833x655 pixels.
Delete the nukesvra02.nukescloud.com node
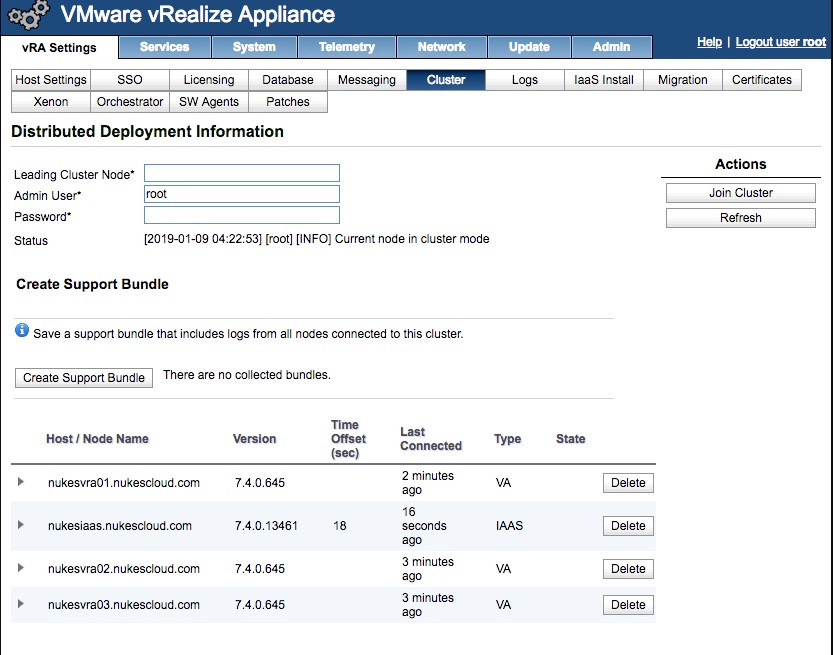628,569
